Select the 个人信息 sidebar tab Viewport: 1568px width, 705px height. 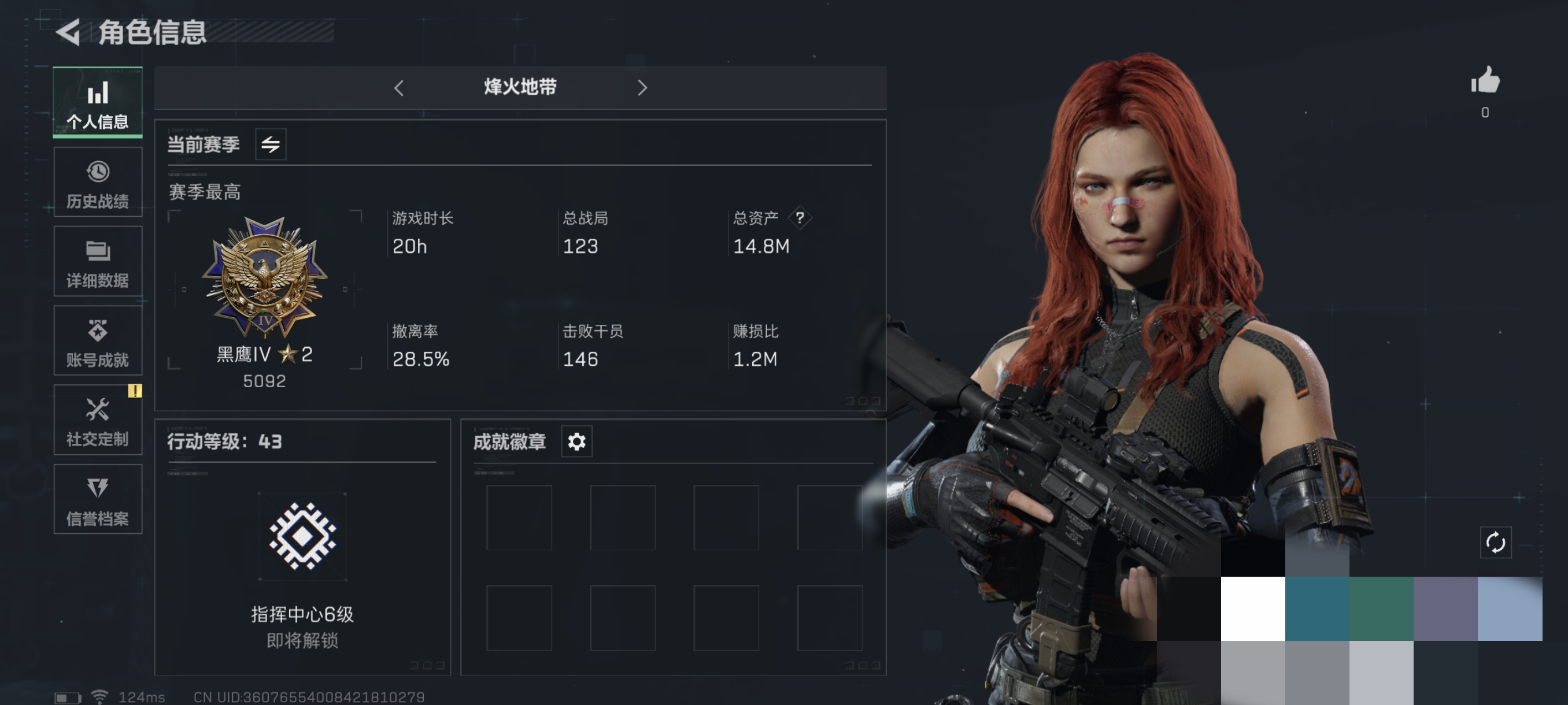tap(97, 102)
